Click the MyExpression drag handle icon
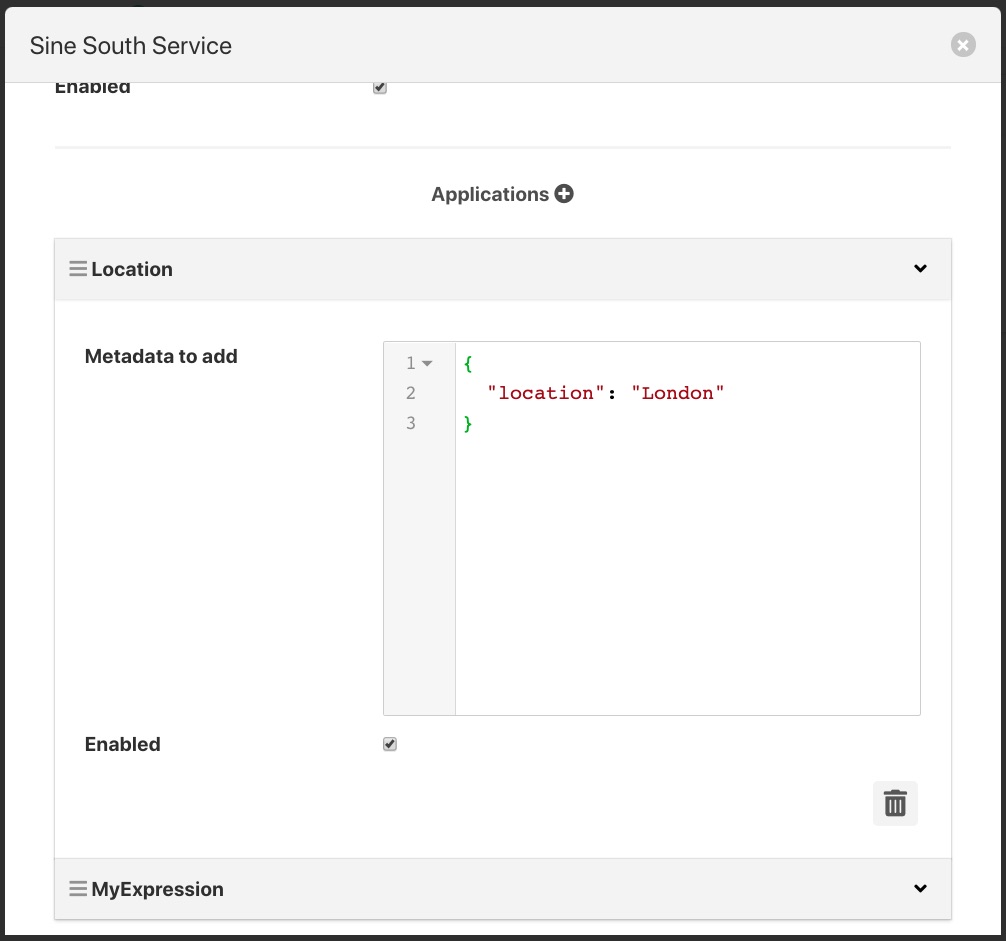Image resolution: width=1006 pixels, height=941 pixels. pos(78,889)
